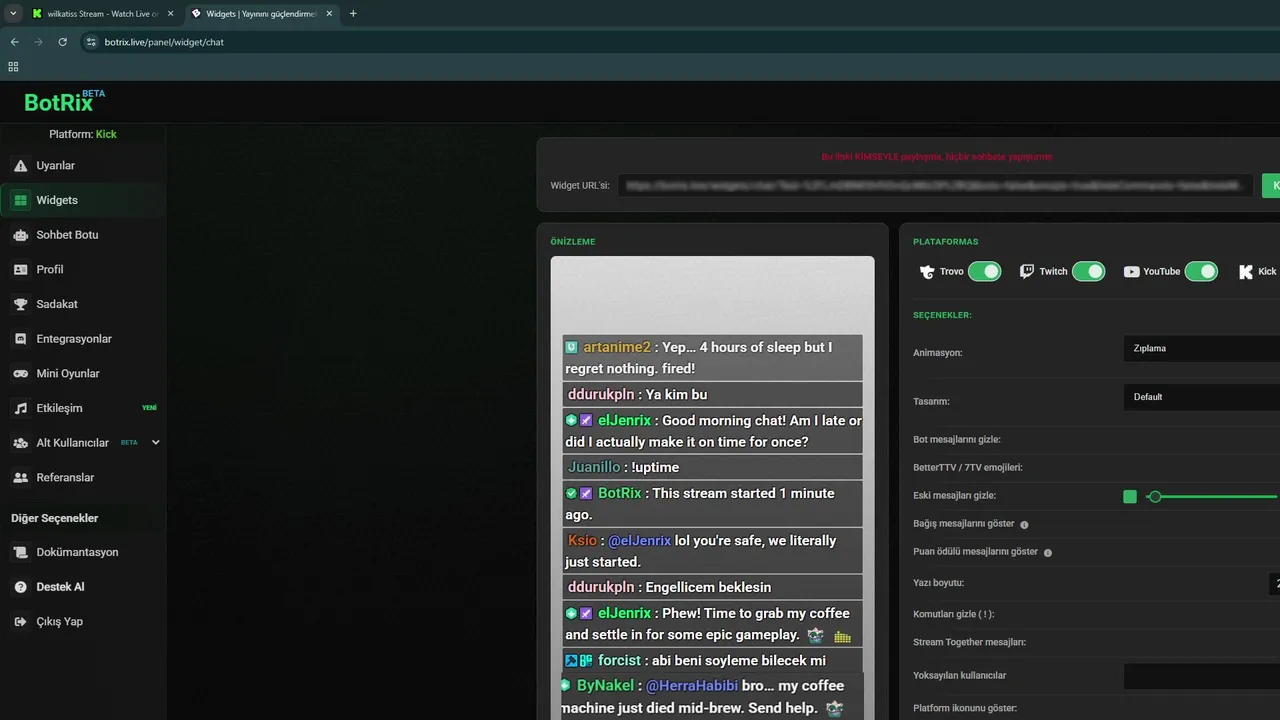1280x720 pixels.
Task: Click the Uyarılar warning triangle icon
Action: point(20,166)
